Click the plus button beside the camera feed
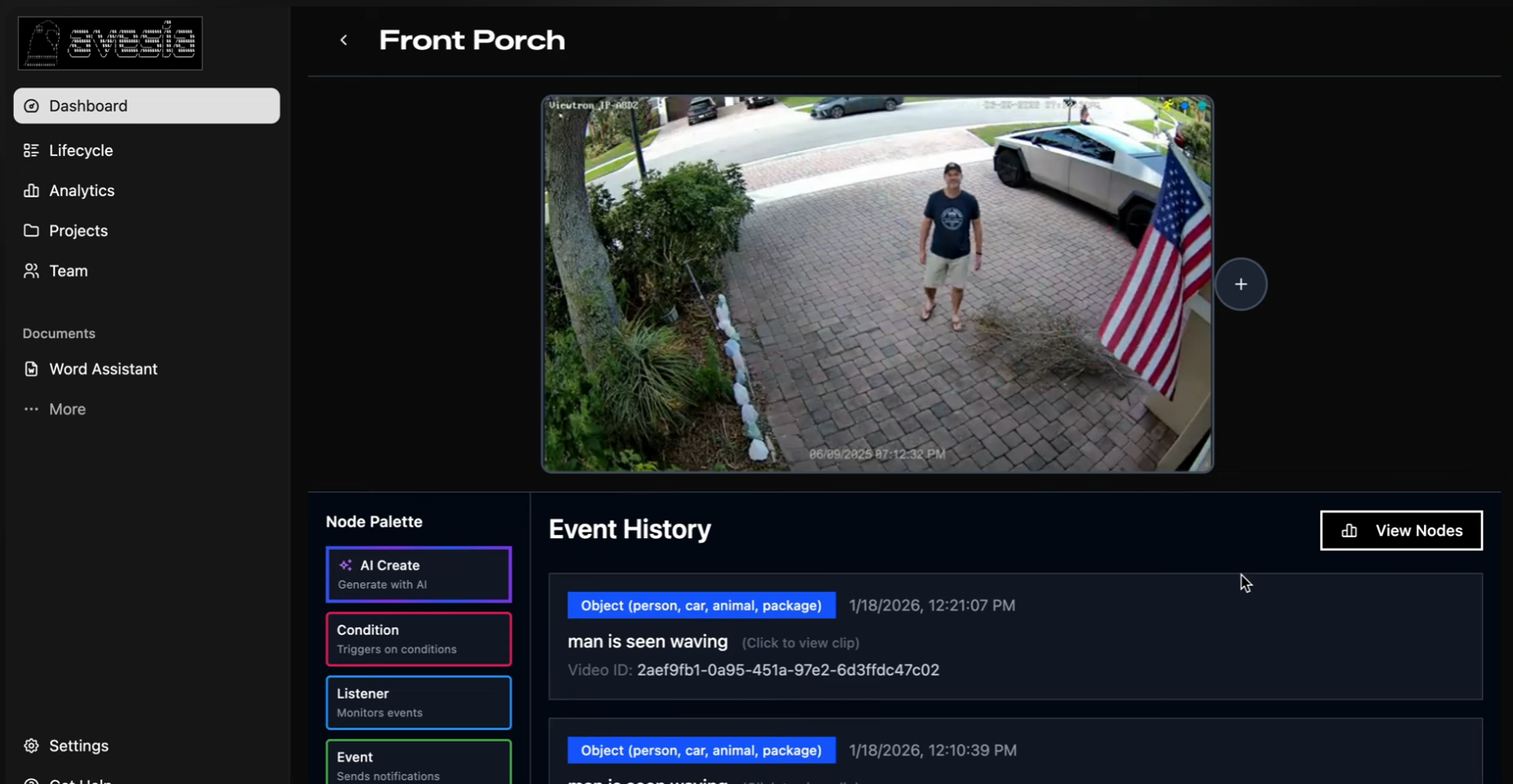This screenshot has width=1513, height=784. (1241, 284)
